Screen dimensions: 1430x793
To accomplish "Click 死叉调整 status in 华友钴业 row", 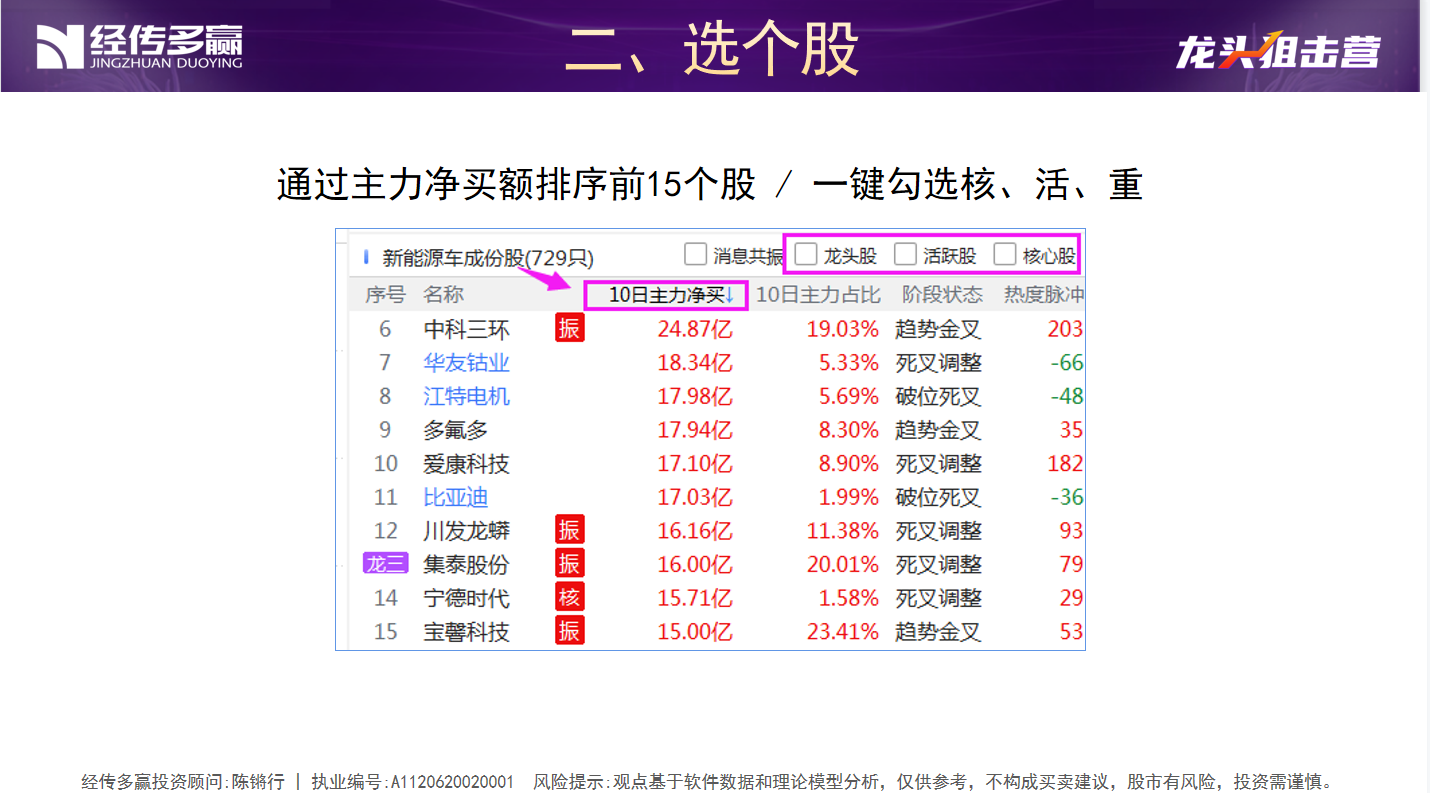I will point(938,363).
